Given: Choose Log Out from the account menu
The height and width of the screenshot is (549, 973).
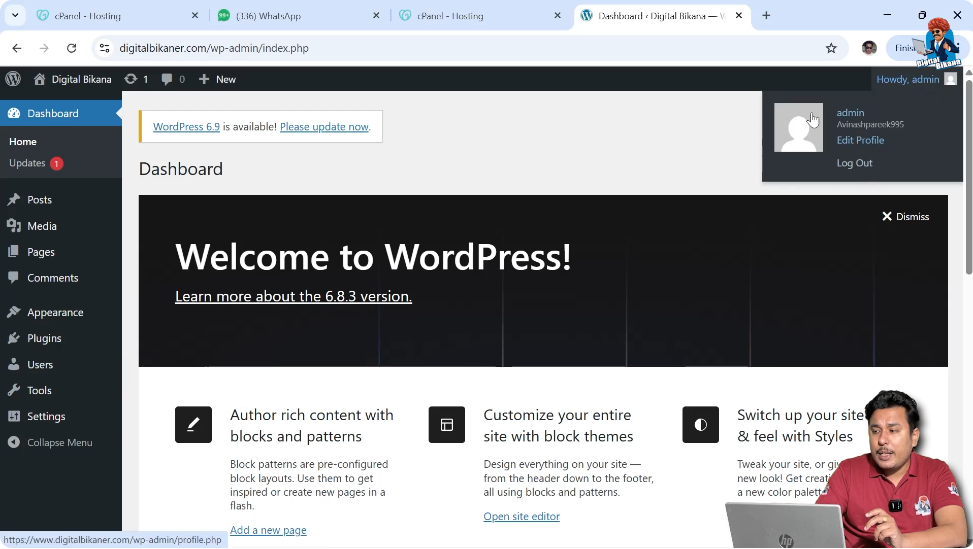Looking at the screenshot, I should tap(854, 163).
